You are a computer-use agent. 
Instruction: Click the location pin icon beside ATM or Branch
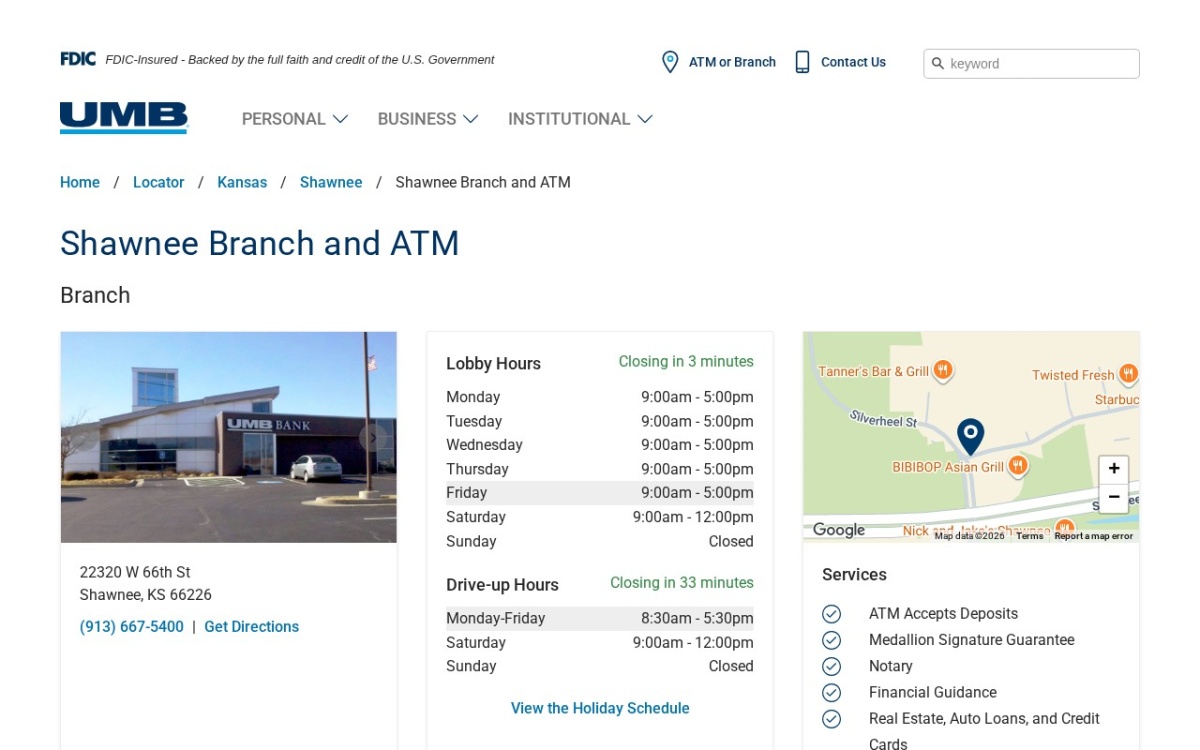670,62
